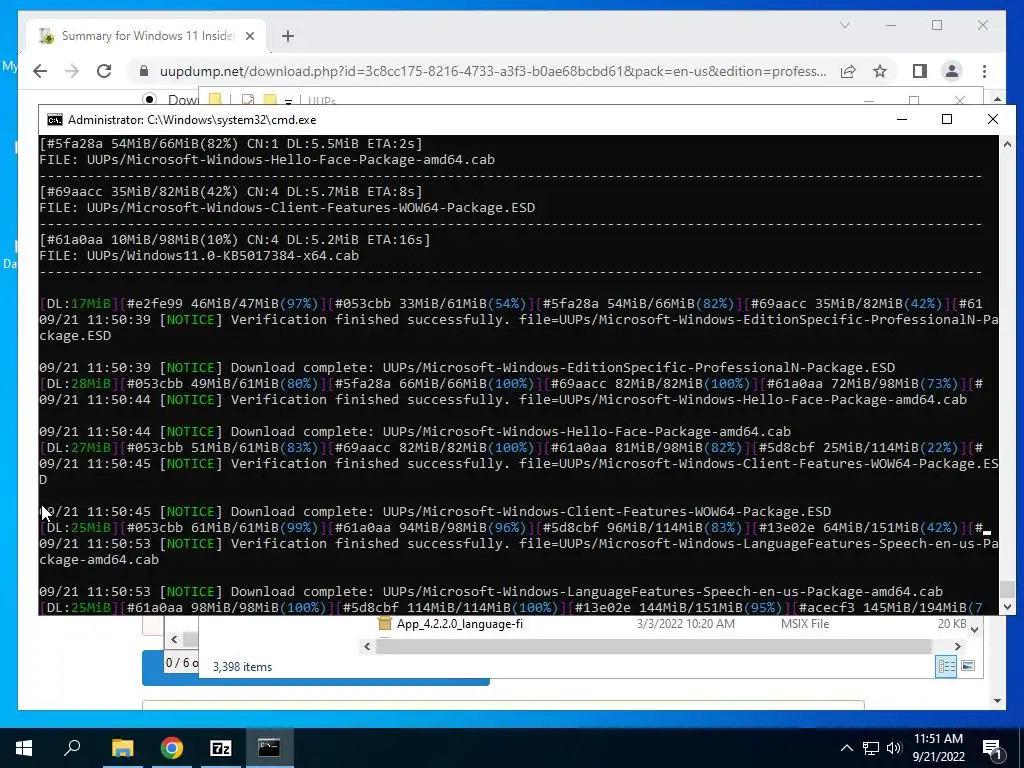
Task: Click the Explorer window folder icon in title bar
Action: click(x=215, y=100)
